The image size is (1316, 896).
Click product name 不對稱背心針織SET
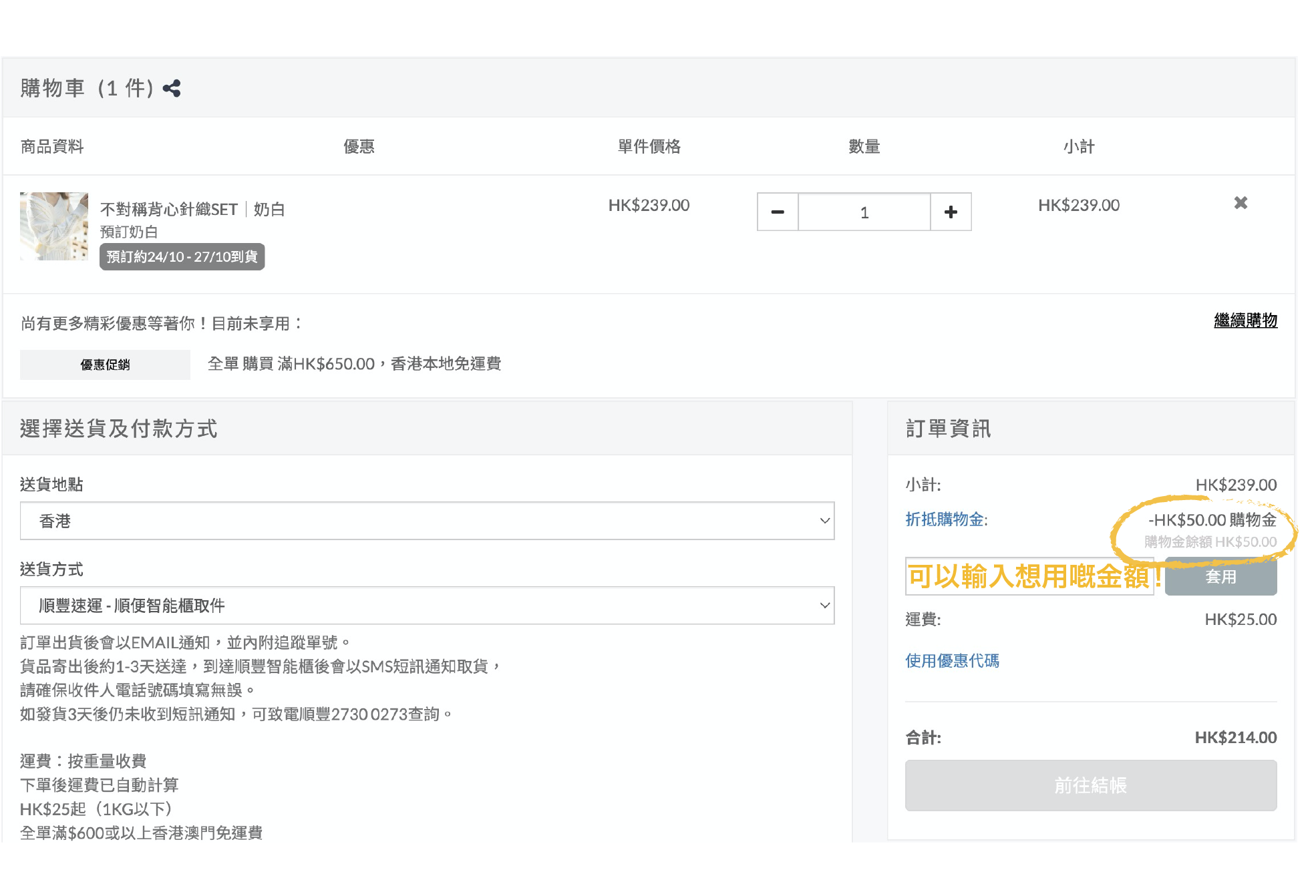(169, 210)
